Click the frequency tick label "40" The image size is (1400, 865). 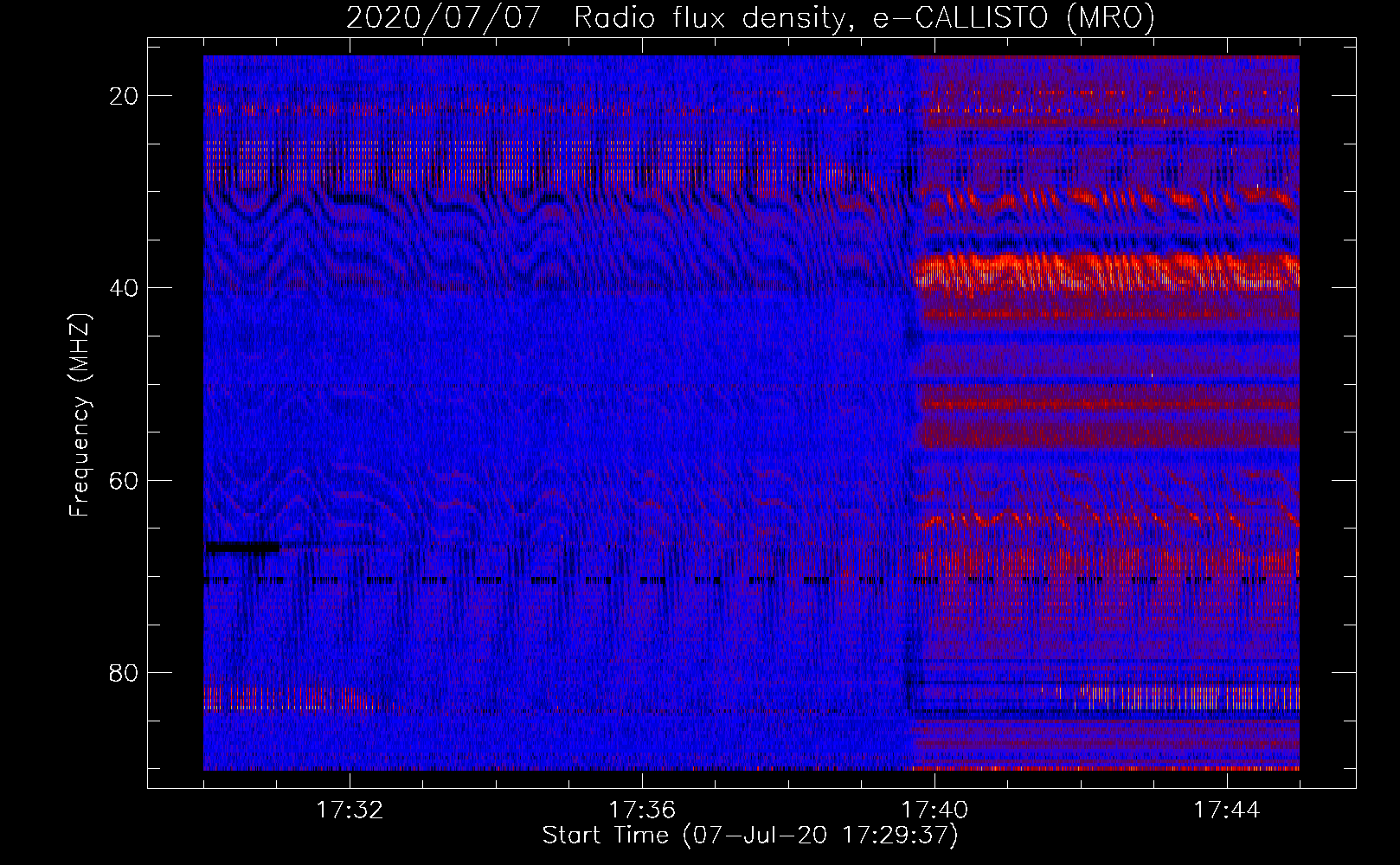coord(124,288)
